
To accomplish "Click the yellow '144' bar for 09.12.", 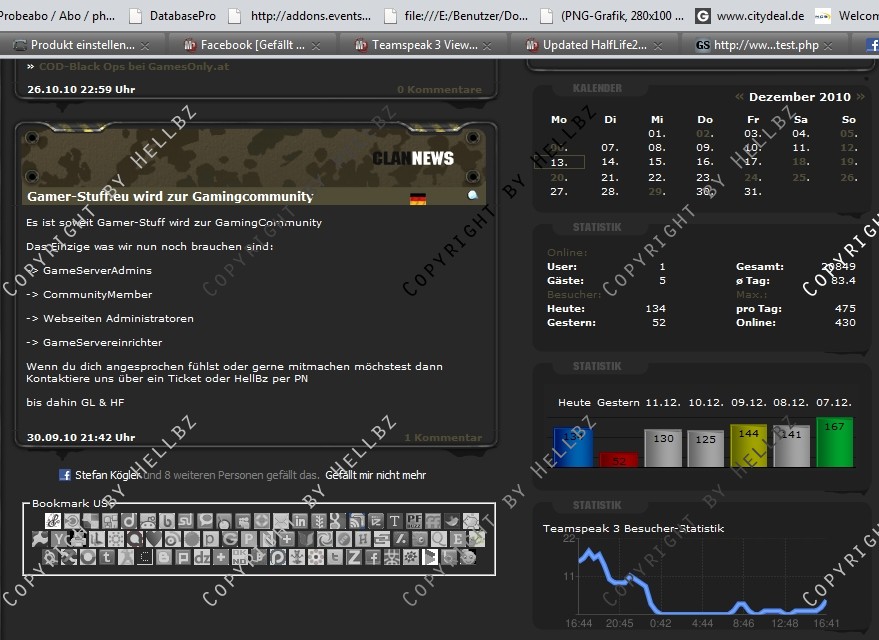I will (748, 446).
